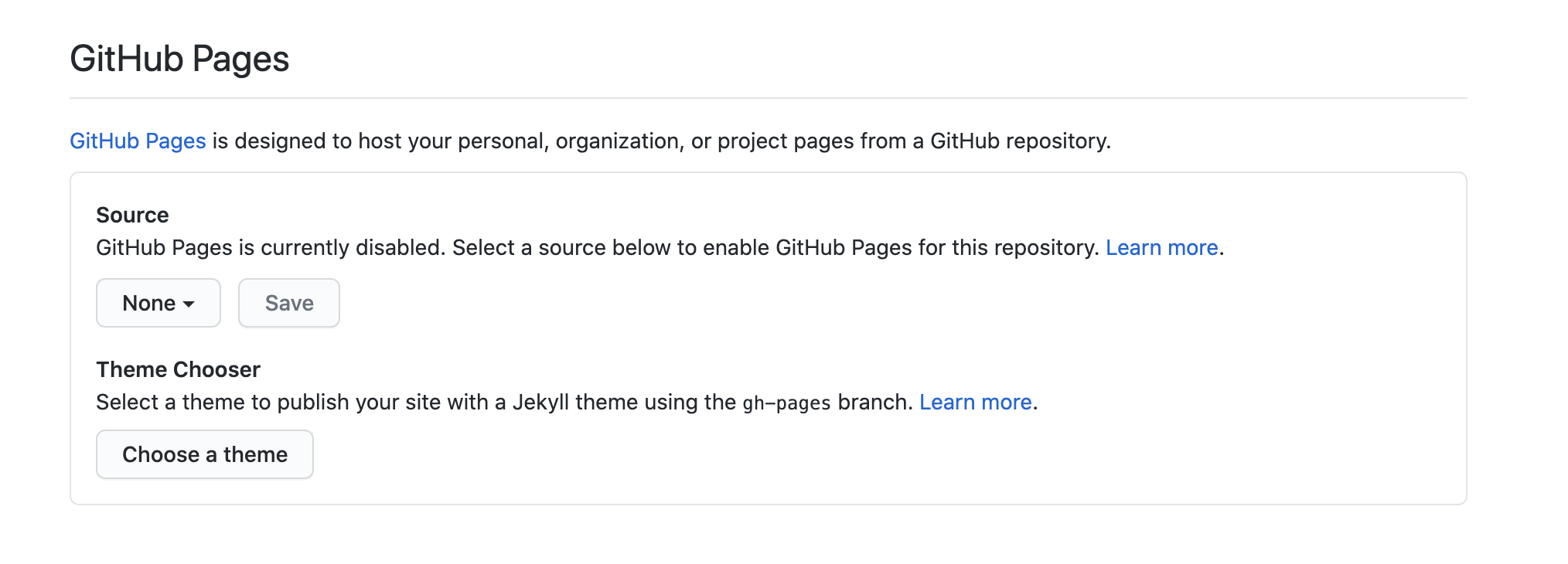Viewport: 1568px width, 564px height.
Task: Open the None source dropdown
Action: point(159,303)
